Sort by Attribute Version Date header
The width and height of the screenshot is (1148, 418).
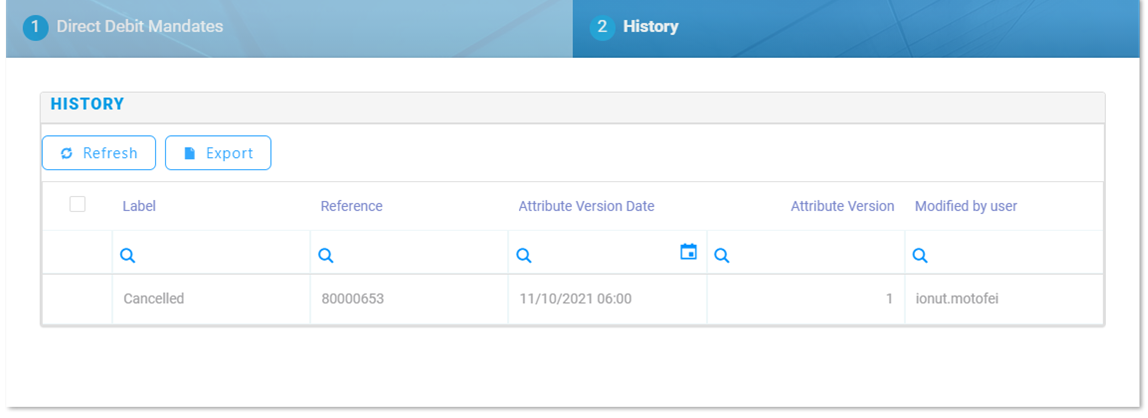pyautogui.click(x=586, y=206)
